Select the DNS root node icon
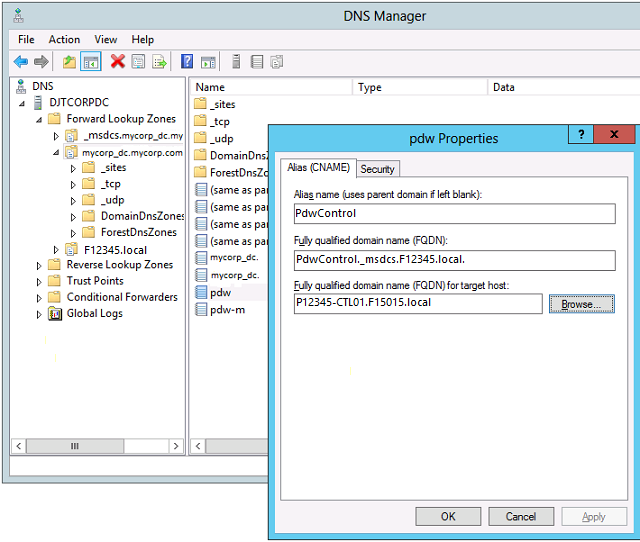640x542 pixels. [21, 87]
